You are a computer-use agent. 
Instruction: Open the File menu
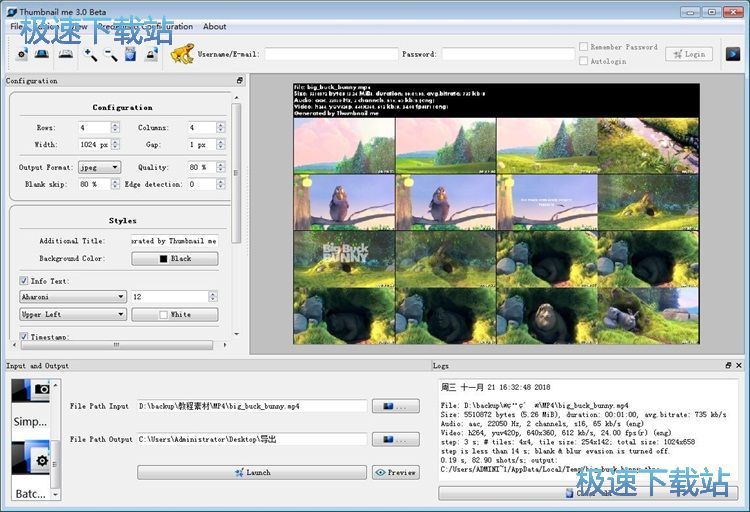[16, 26]
